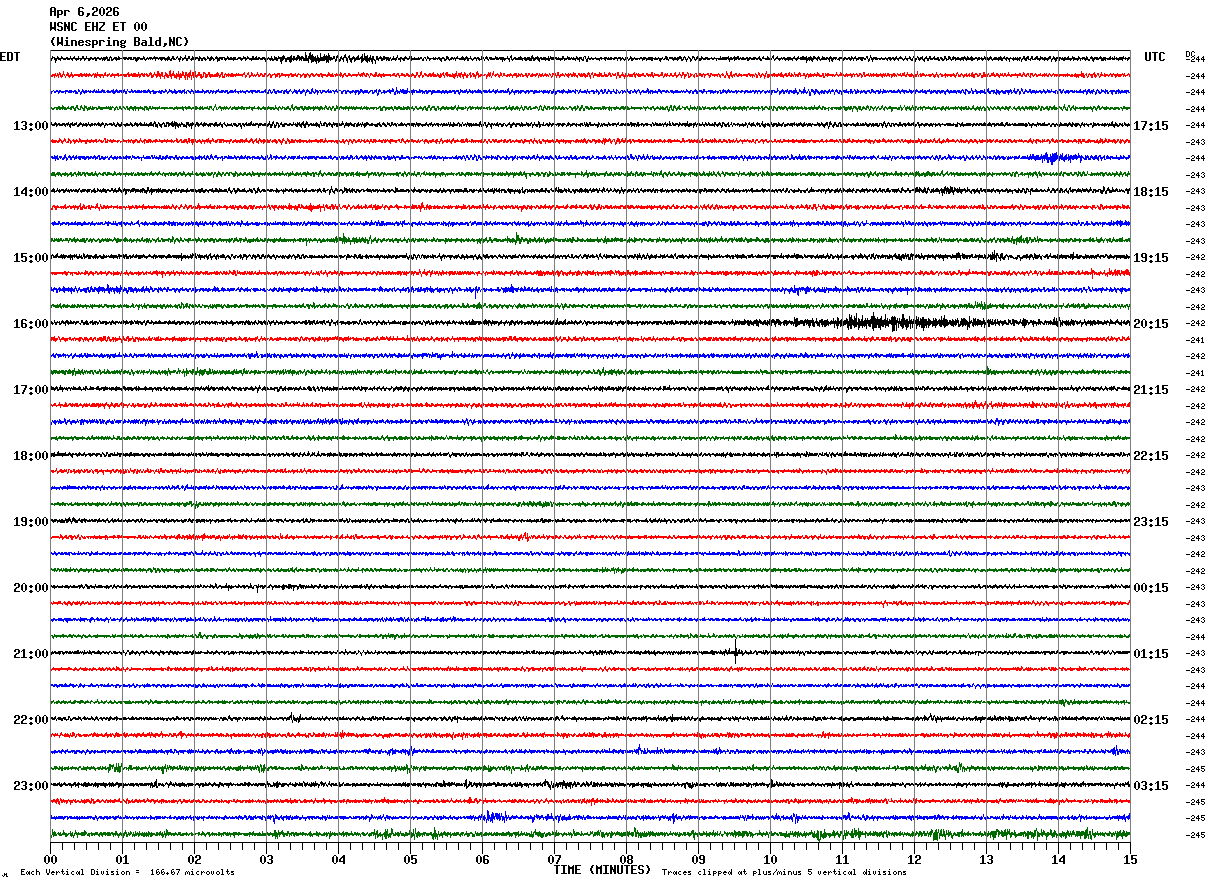Click minute tick label 10 on x-axis

(770, 859)
